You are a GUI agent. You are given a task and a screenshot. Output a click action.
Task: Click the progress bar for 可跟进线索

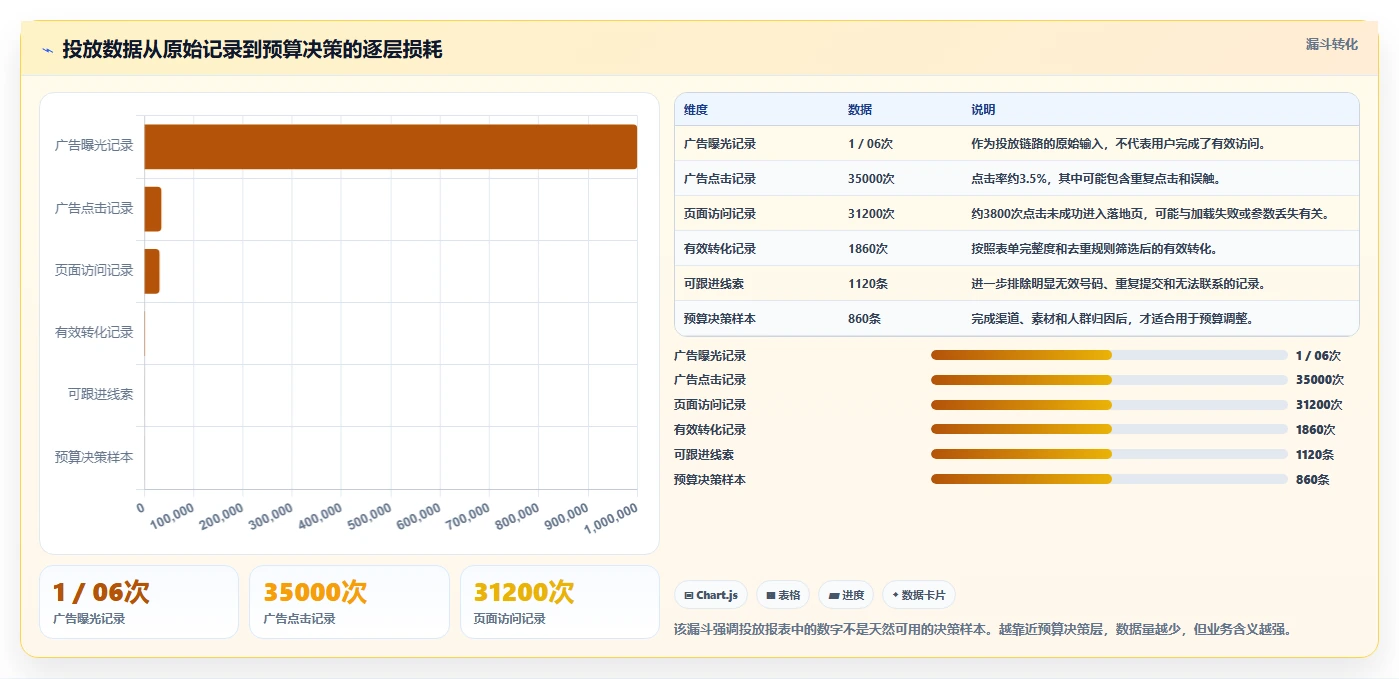1109,454
